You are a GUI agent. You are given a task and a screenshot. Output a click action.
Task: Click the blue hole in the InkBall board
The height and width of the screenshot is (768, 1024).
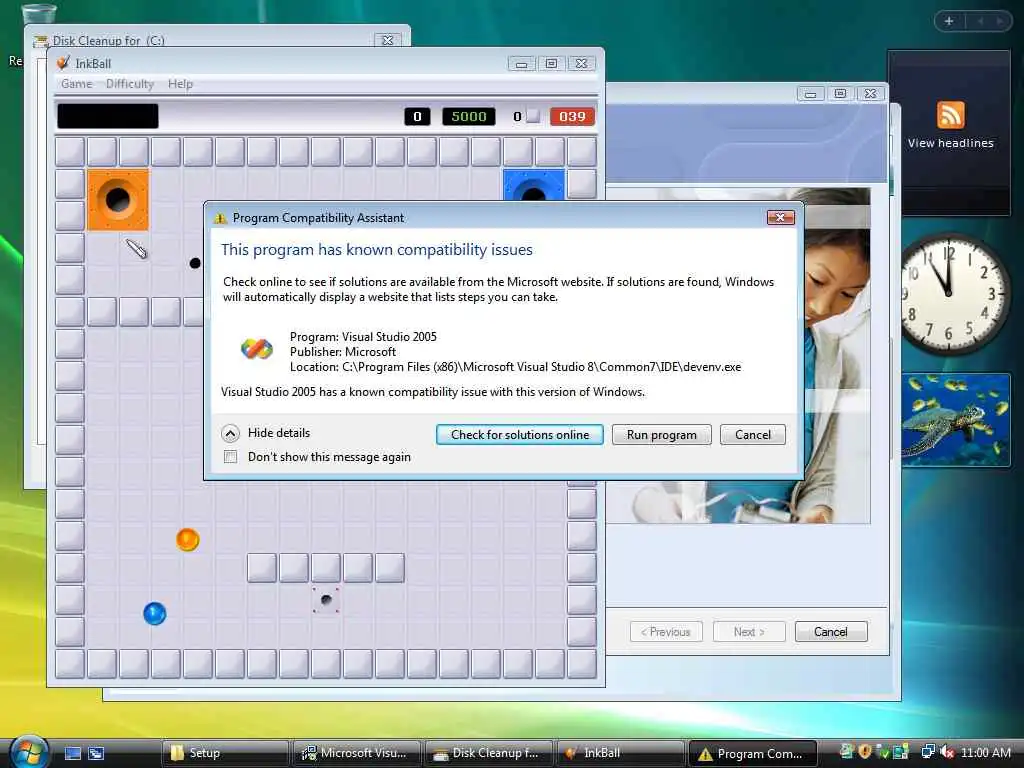coord(534,186)
